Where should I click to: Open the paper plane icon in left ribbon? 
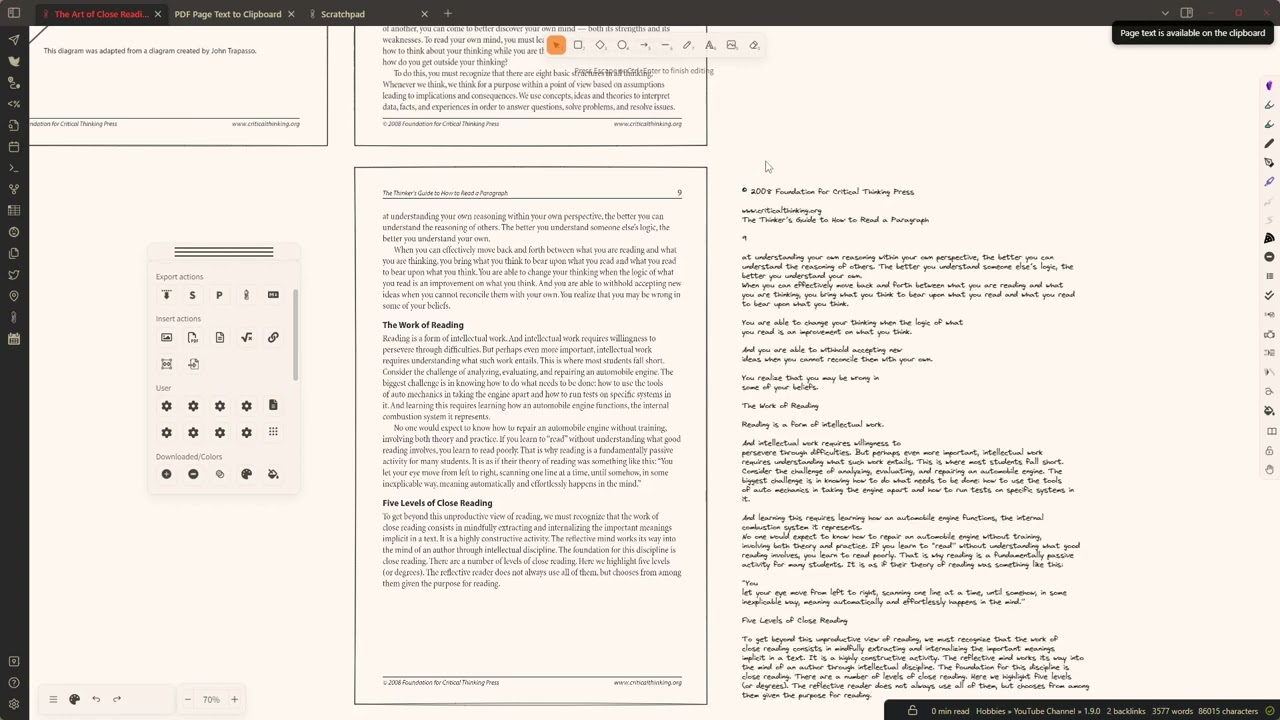coord(14,40)
